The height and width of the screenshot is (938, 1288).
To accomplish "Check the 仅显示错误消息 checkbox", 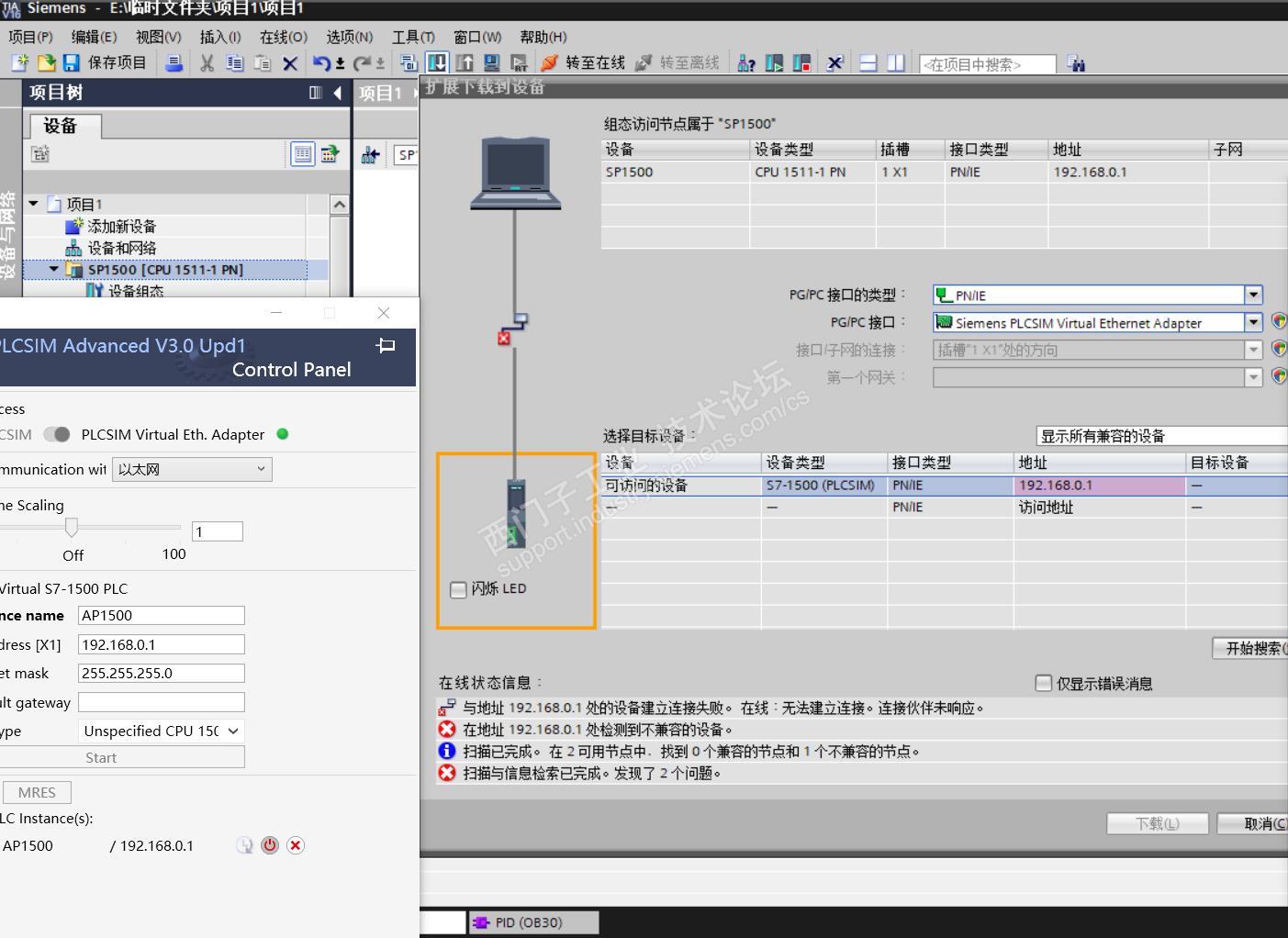I will tap(1043, 683).
